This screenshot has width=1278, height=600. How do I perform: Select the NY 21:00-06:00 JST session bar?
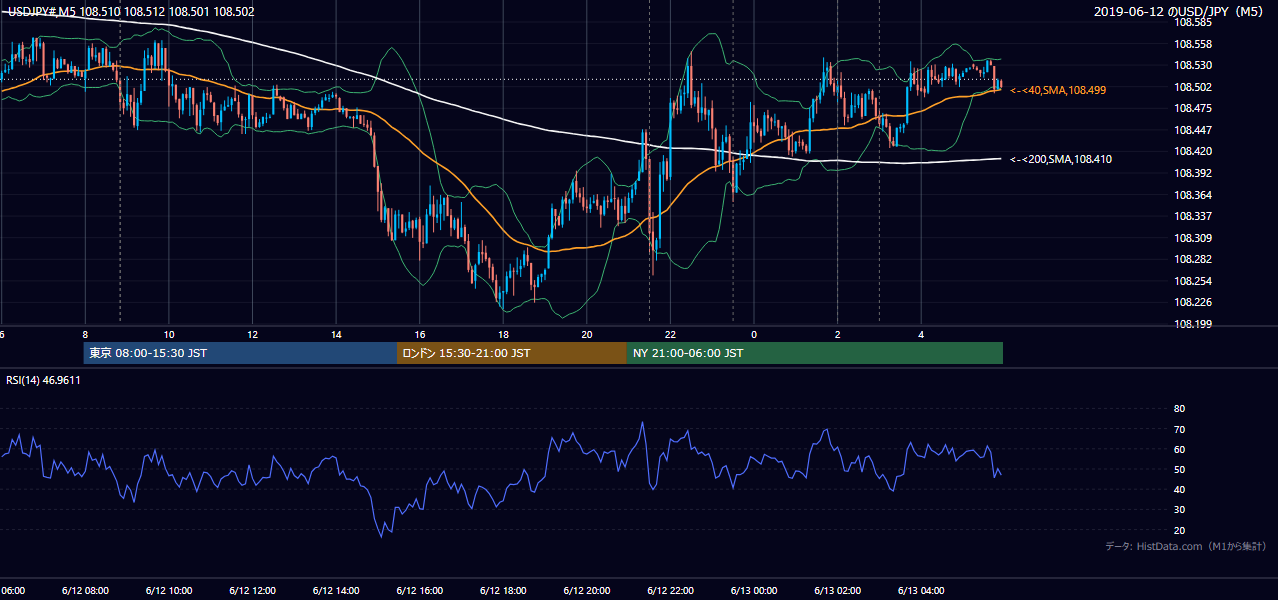(x=815, y=353)
